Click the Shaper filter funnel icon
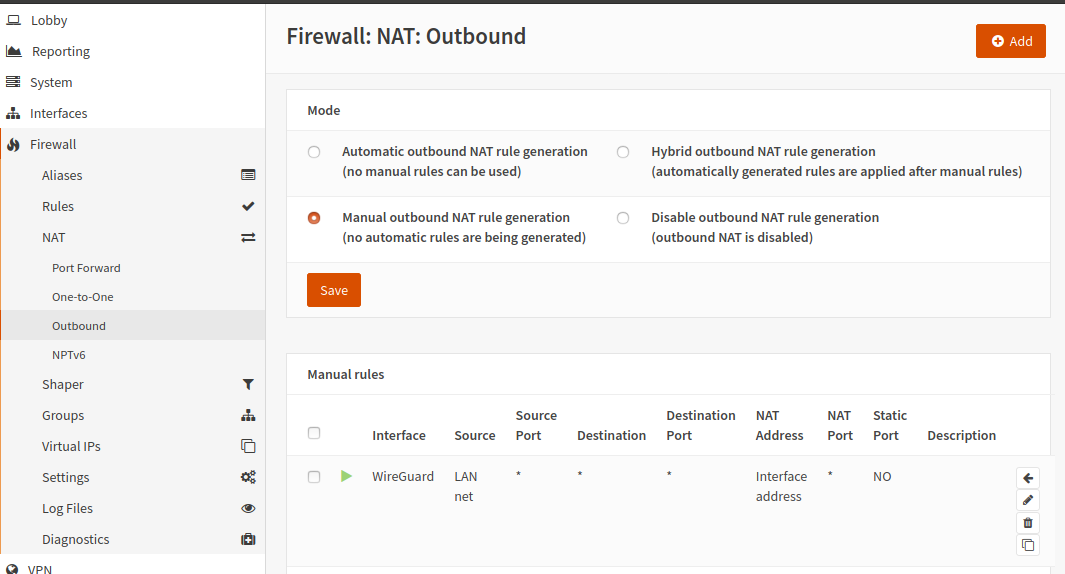The height and width of the screenshot is (574, 1065). tap(248, 384)
